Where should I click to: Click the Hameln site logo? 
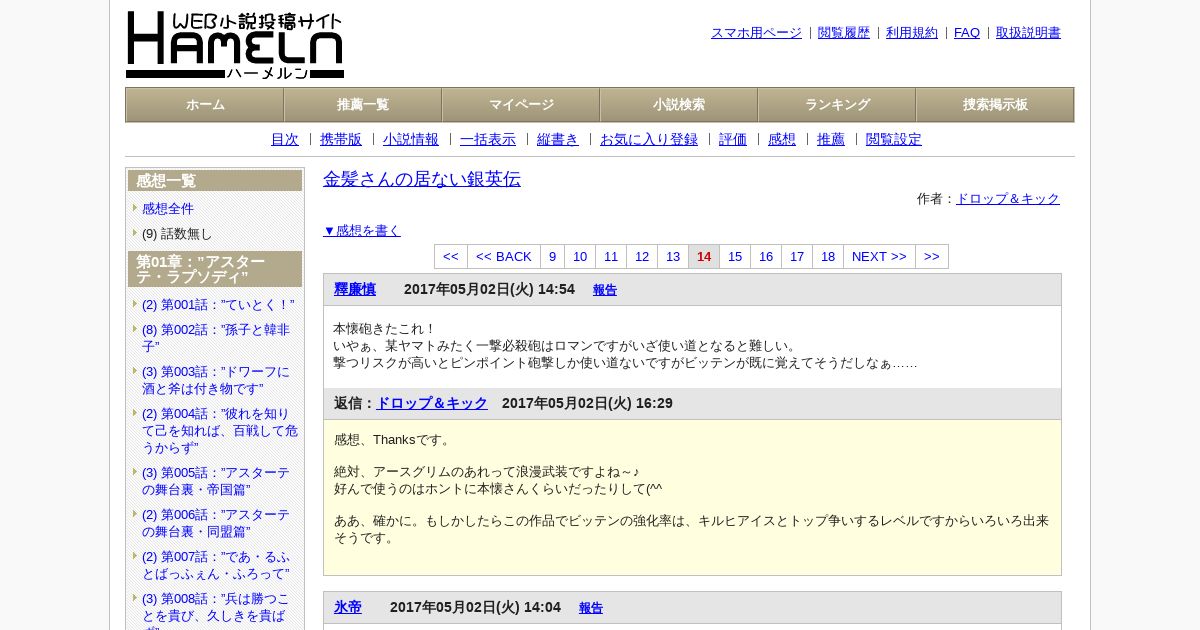(x=235, y=45)
